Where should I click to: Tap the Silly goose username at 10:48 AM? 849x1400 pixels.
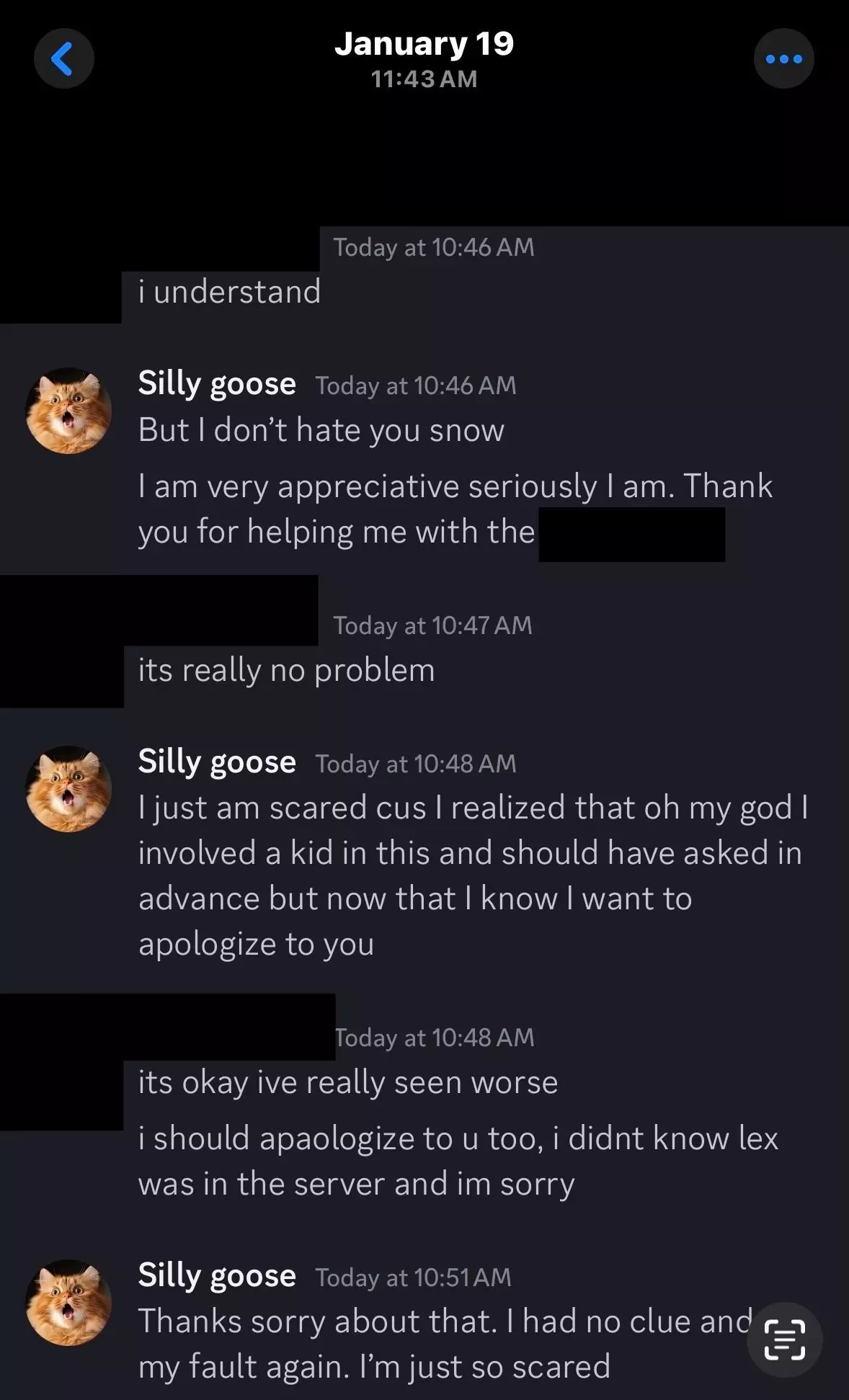click(x=217, y=762)
